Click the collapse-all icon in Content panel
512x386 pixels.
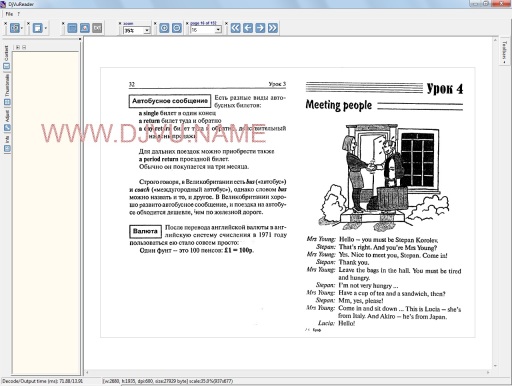click(24, 47)
